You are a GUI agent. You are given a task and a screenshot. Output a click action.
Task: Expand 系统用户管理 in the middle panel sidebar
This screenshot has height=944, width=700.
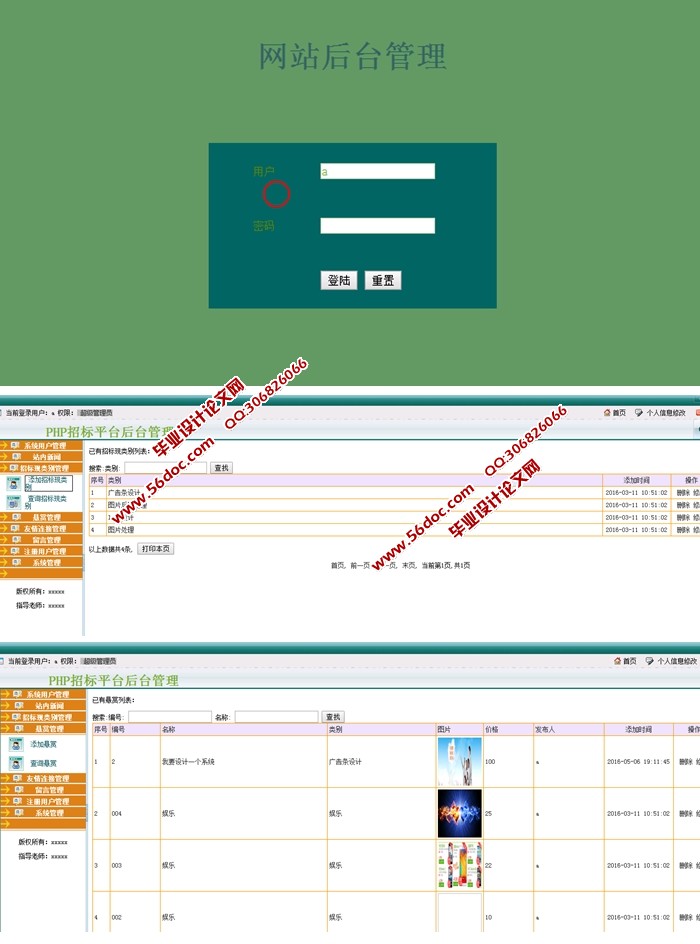click(44, 445)
